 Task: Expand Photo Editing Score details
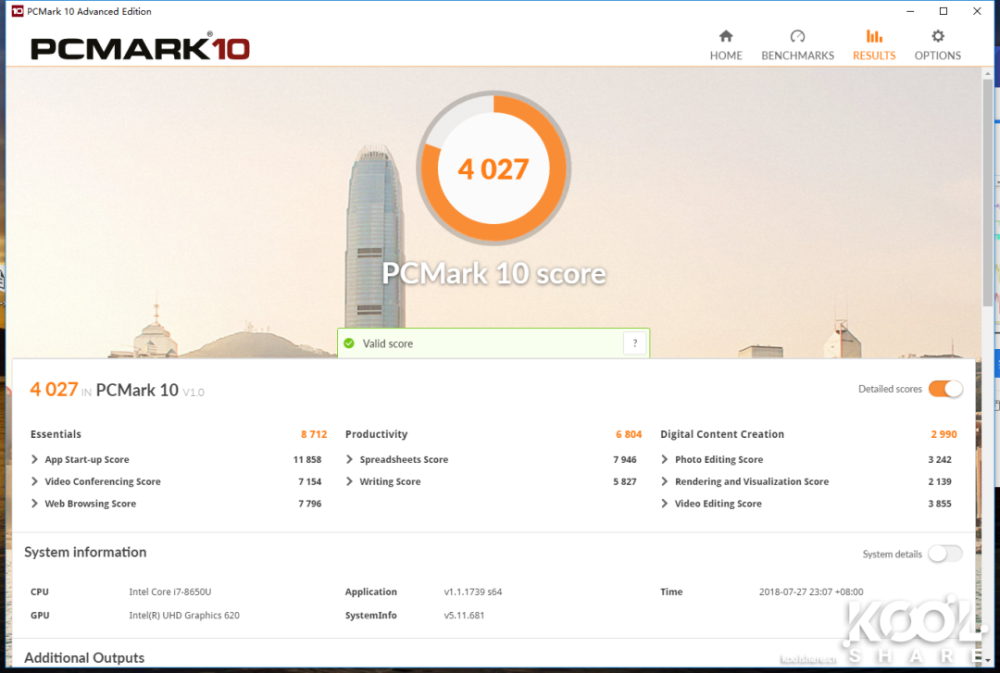[x=665, y=459]
